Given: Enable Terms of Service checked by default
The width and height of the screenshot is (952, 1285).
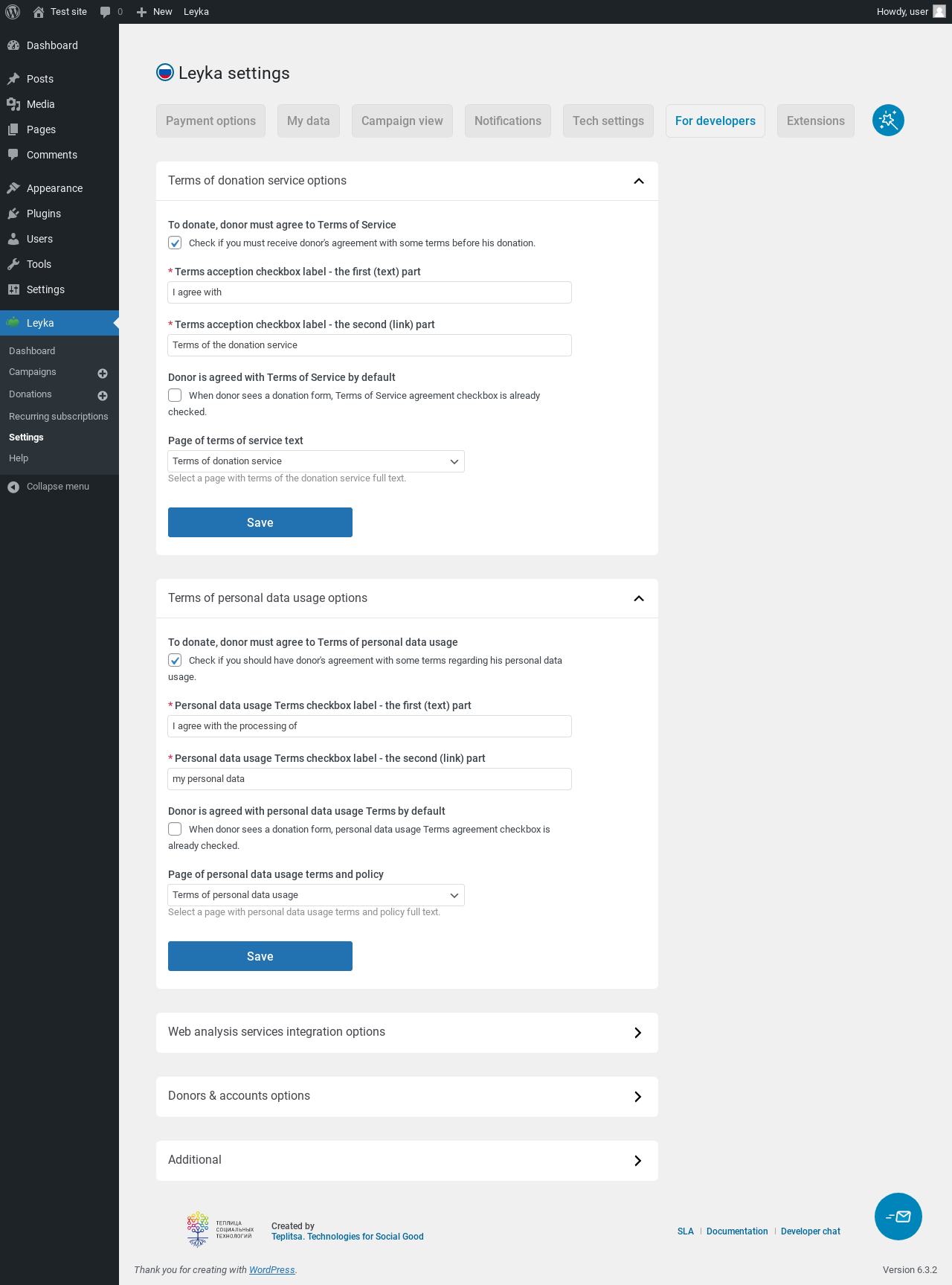Looking at the screenshot, I should pos(175,395).
